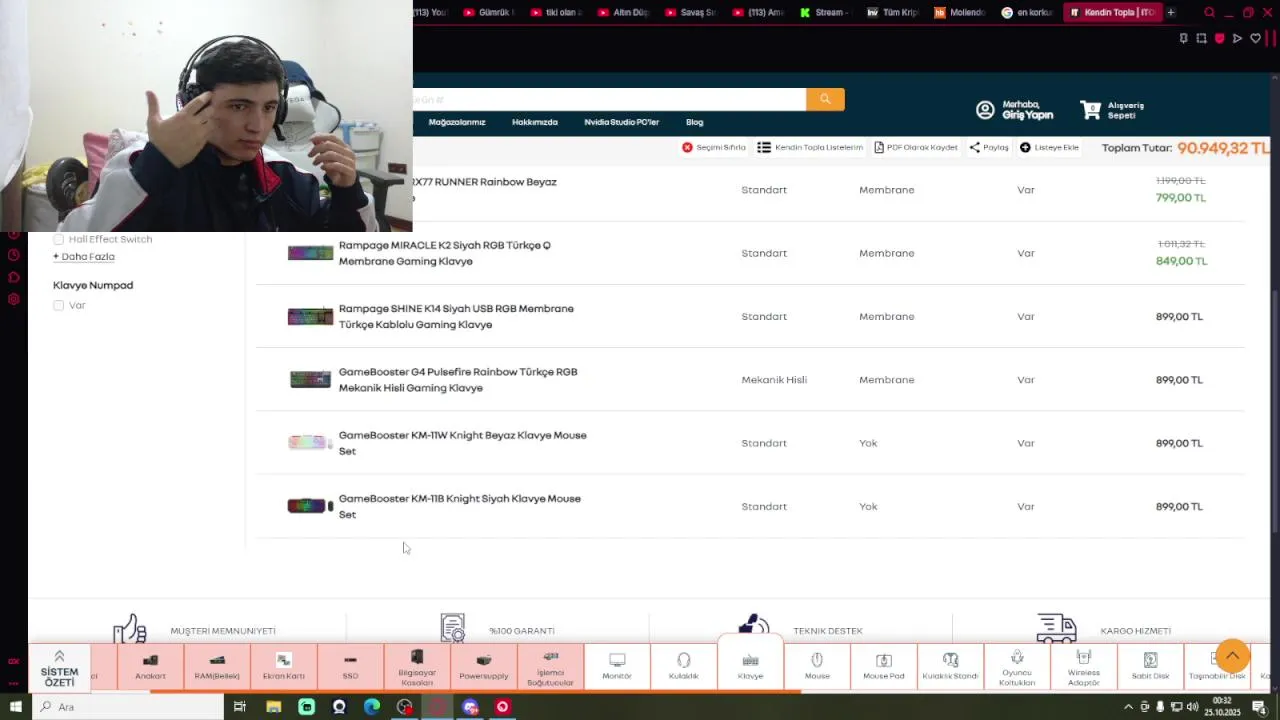This screenshot has height=720, width=1280.
Task: Select GameBooster KM-11B Knight Siyah set
Action: pyautogui.click(x=459, y=506)
